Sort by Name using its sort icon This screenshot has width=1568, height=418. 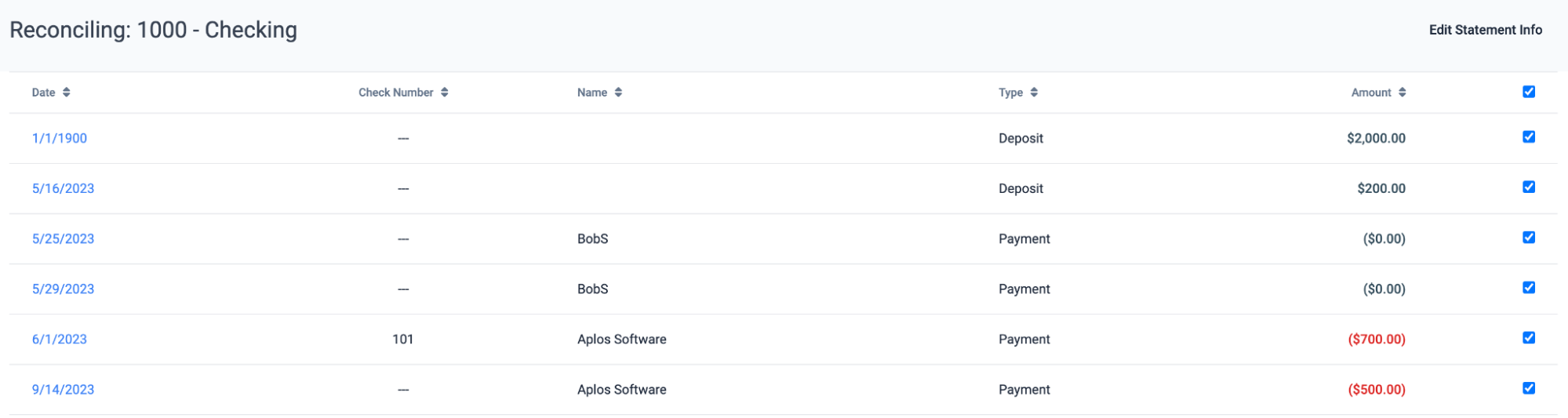tap(619, 93)
